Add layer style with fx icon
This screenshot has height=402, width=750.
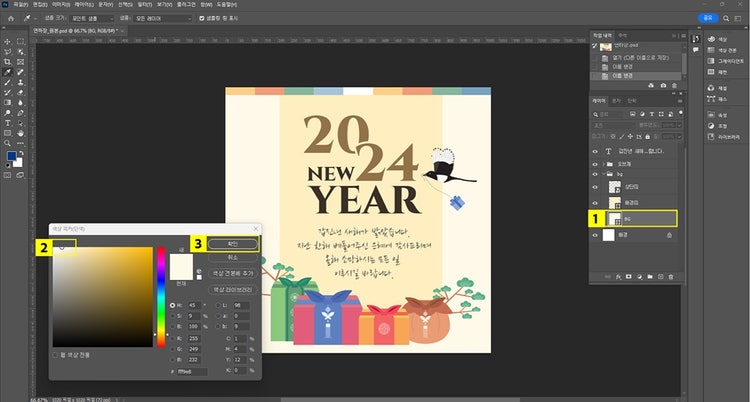618,277
